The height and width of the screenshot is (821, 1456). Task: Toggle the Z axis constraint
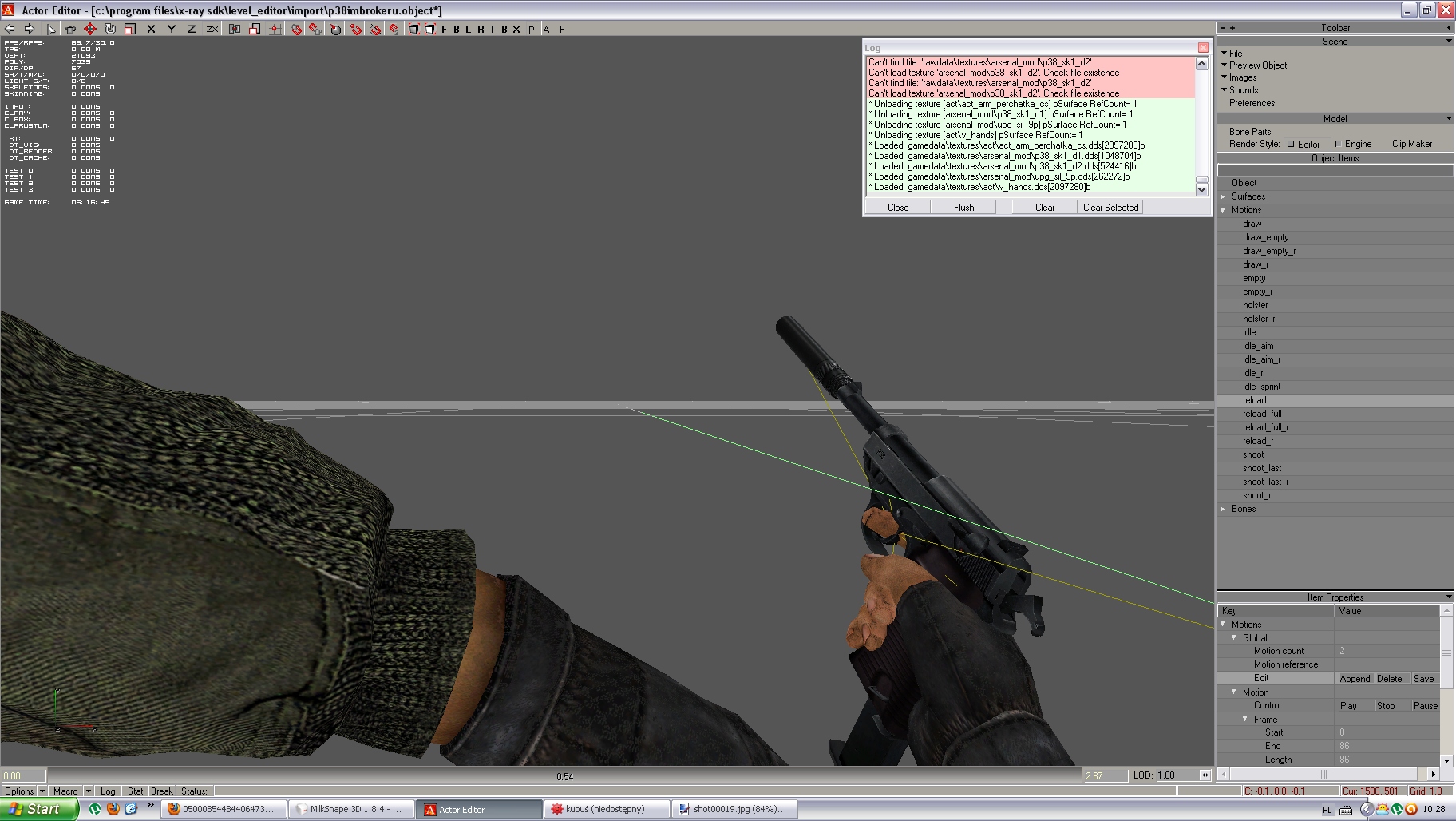192,29
